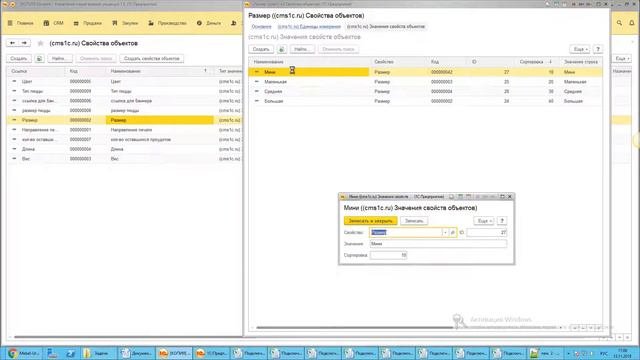
Task: Click Создать in the Размер window toolbar
Action: click(261, 49)
